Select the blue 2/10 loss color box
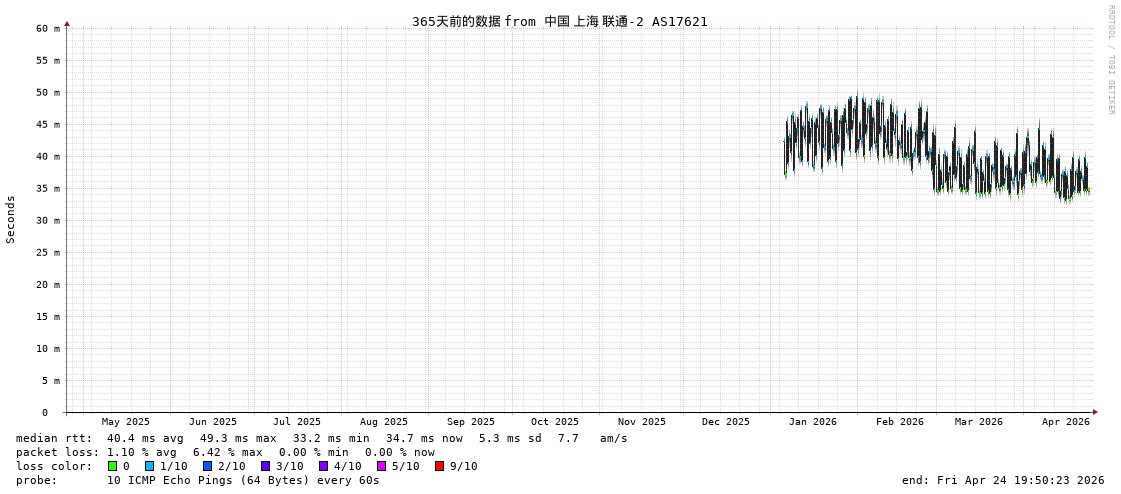The image size is (1121, 494). point(207,466)
